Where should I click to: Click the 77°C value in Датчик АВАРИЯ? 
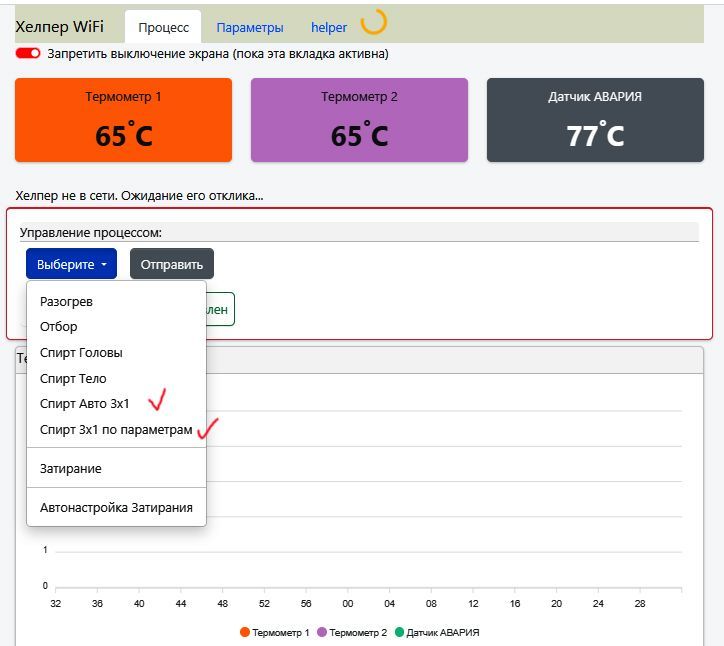coord(595,135)
